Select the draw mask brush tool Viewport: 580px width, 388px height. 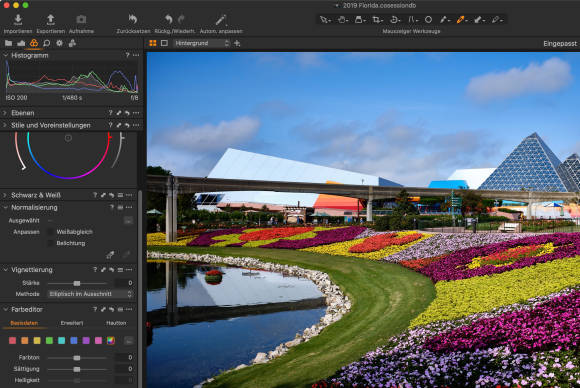click(x=444, y=20)
